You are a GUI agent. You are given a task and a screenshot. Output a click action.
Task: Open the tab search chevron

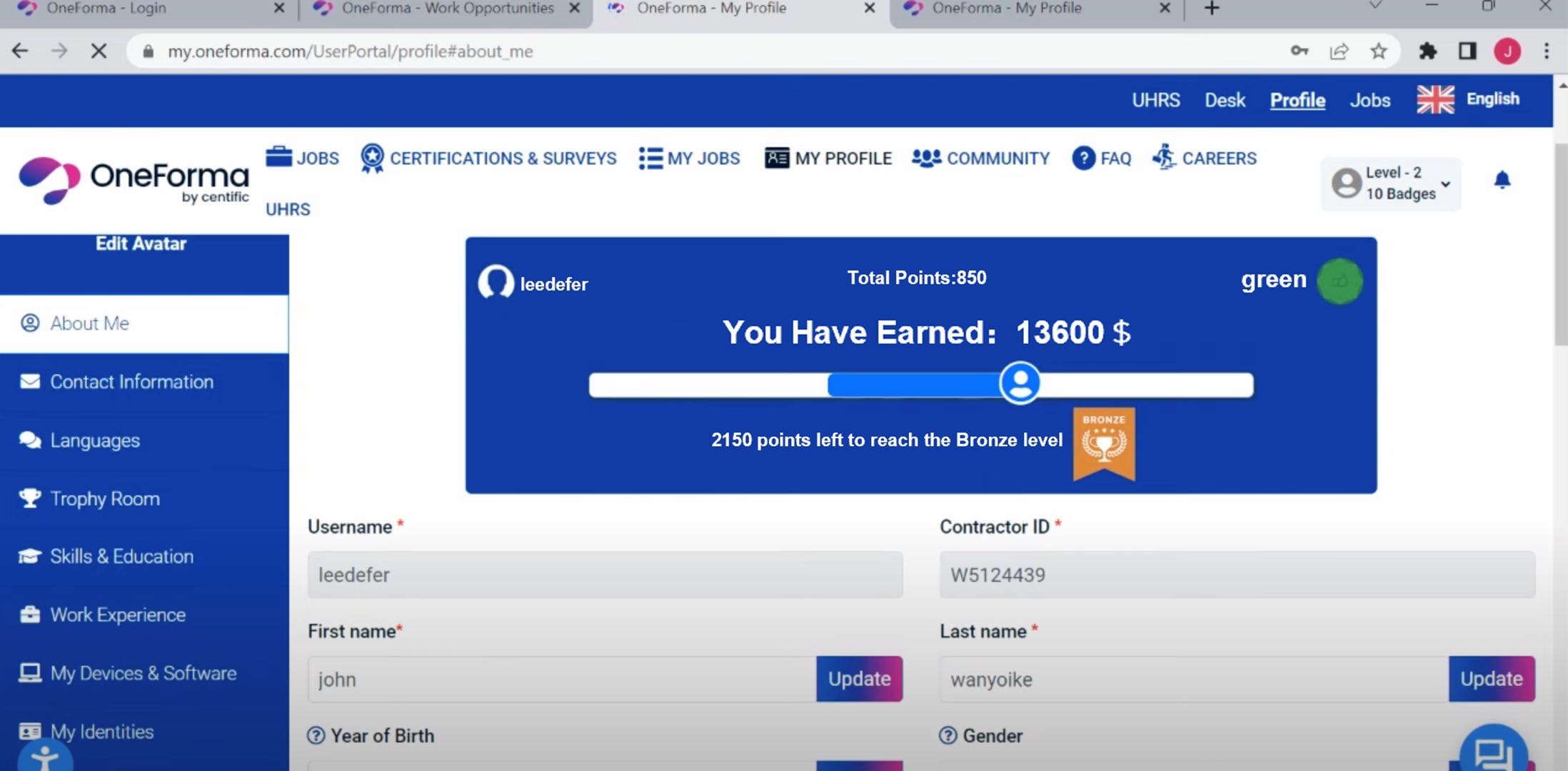(1375, 6)
